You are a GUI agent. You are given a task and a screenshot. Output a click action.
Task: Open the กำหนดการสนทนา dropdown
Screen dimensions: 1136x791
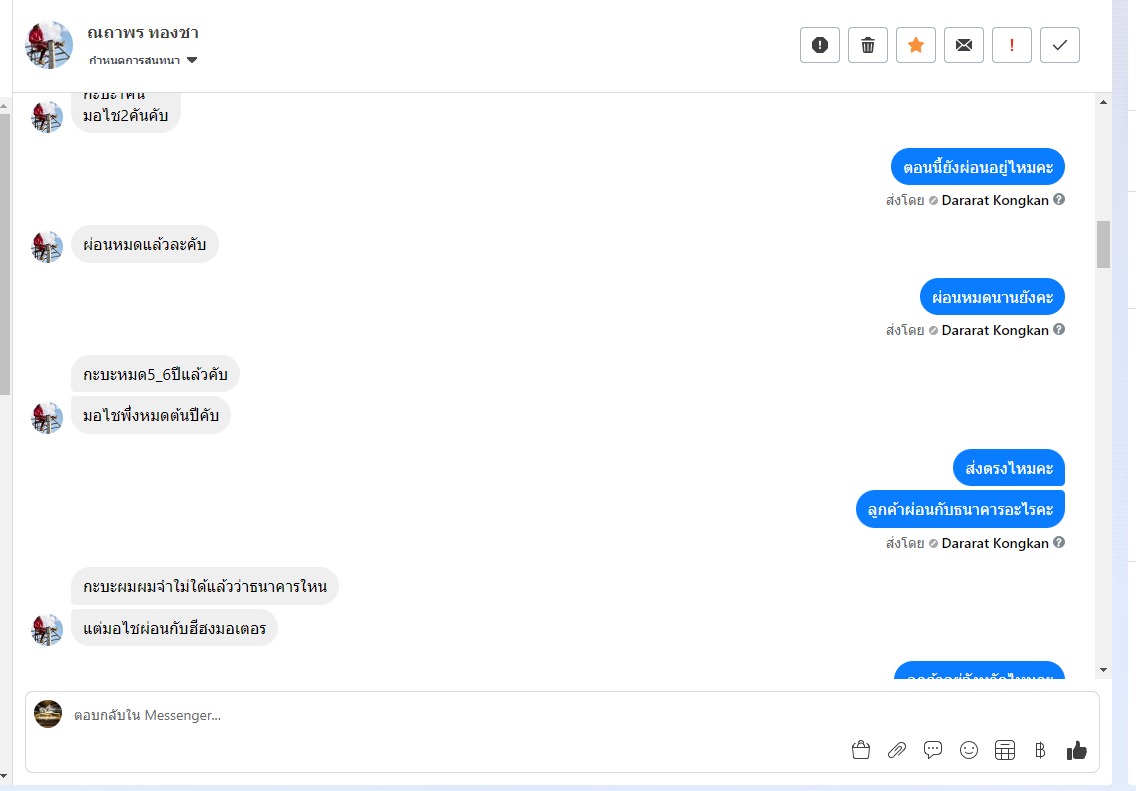(143, 60)
